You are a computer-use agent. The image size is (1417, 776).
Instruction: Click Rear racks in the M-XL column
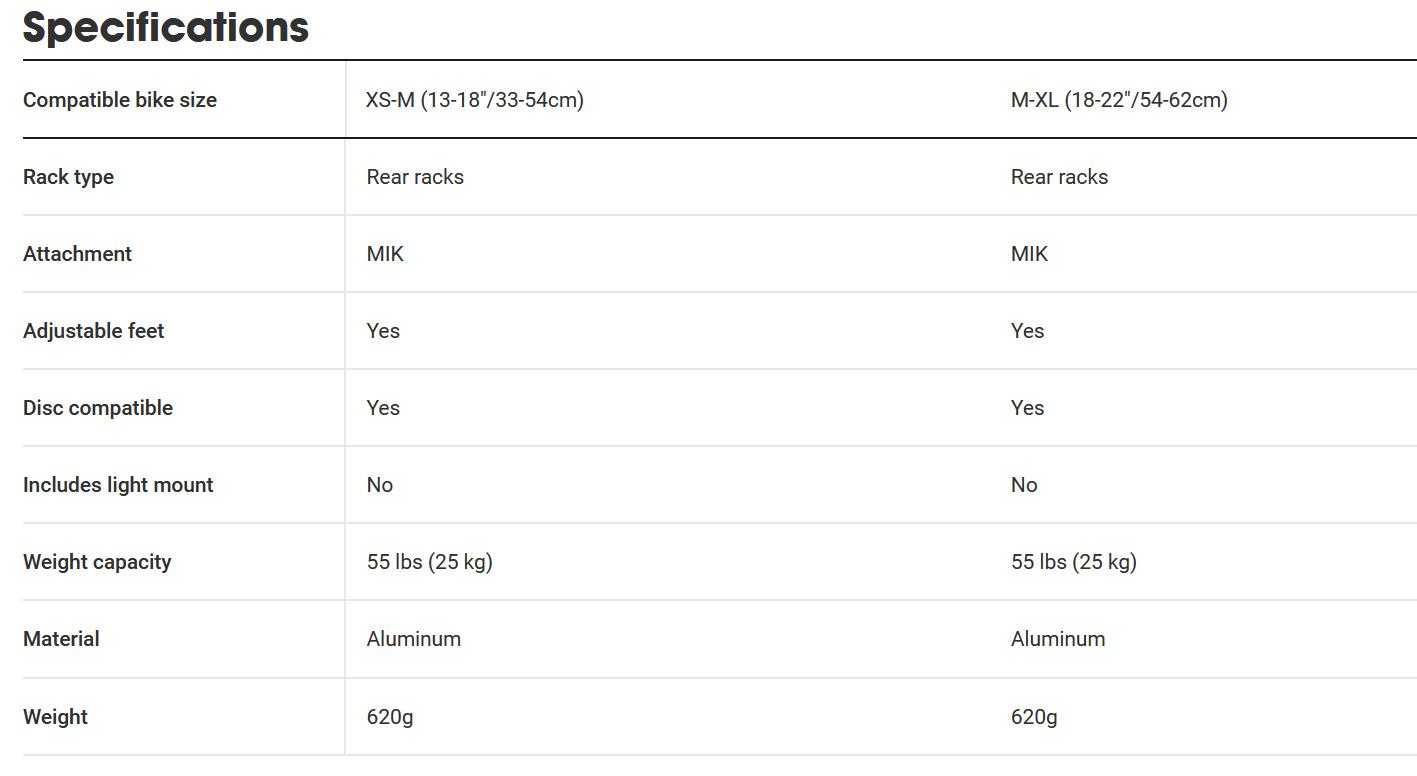click(x=1059, y=177)
